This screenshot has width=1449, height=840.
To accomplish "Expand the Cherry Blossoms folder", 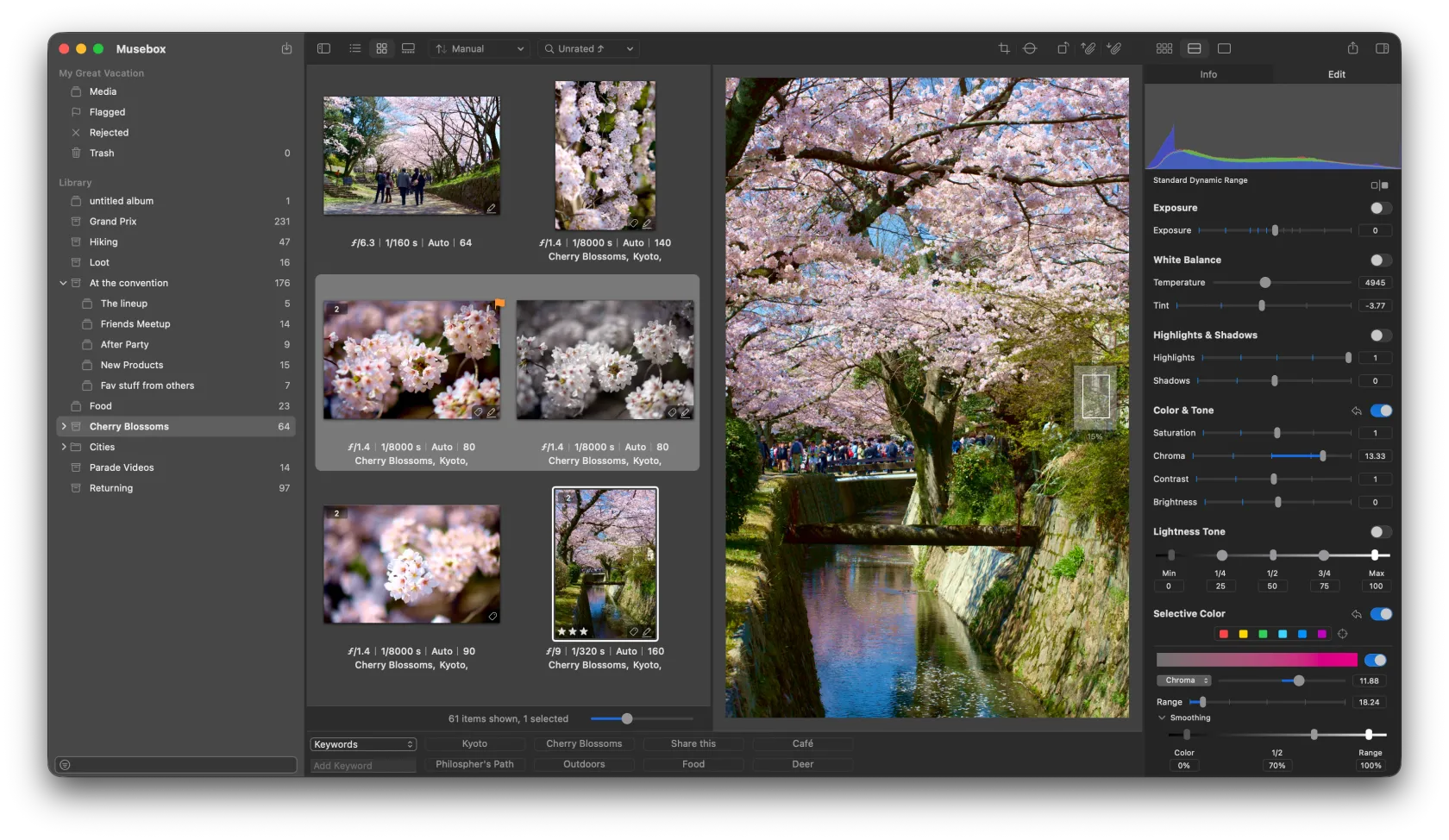I will tap(63, 427).
